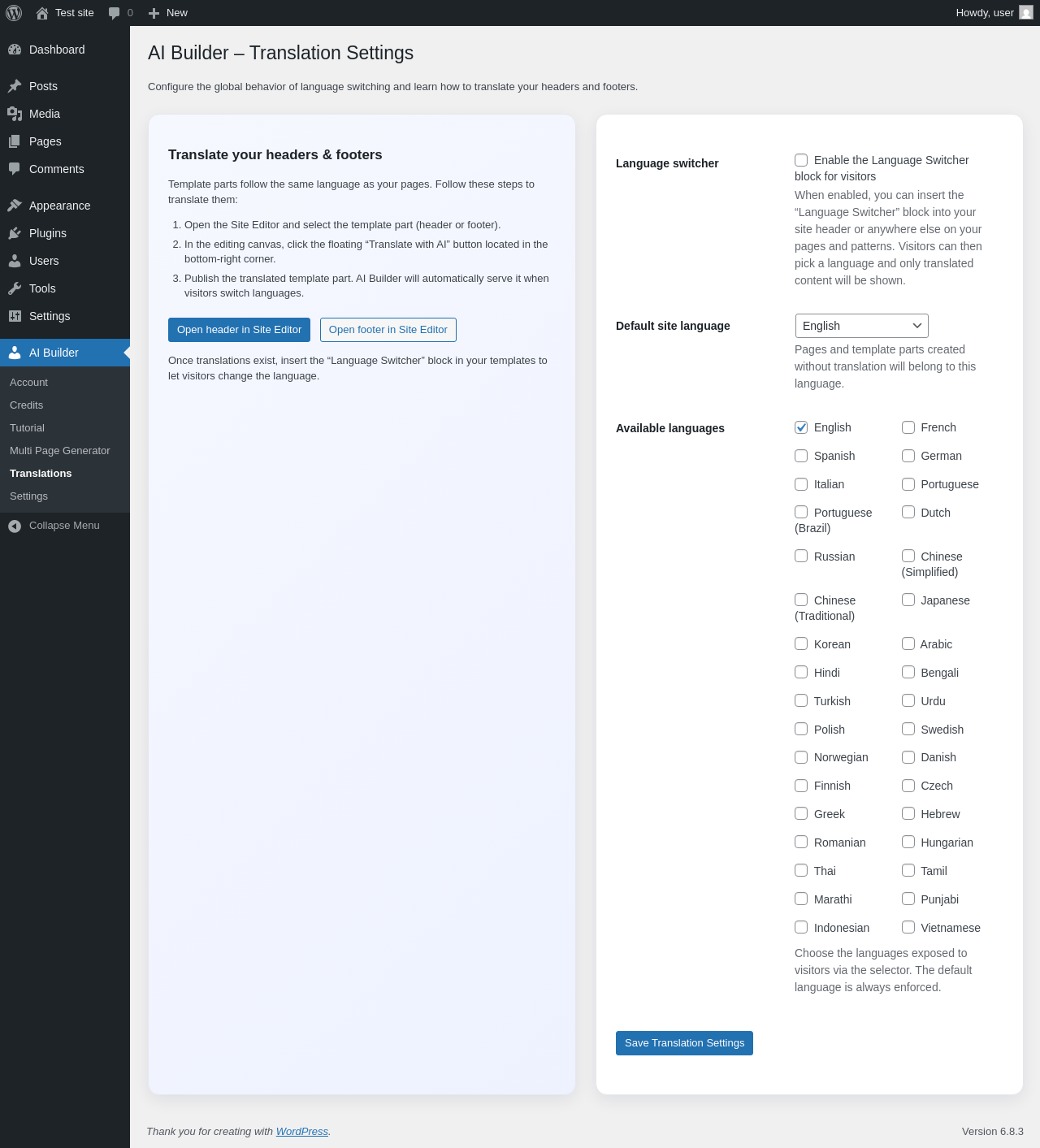Click the Posts pushpin icon
Viewport: 1040px width, 1148px height.
(15, 86)
